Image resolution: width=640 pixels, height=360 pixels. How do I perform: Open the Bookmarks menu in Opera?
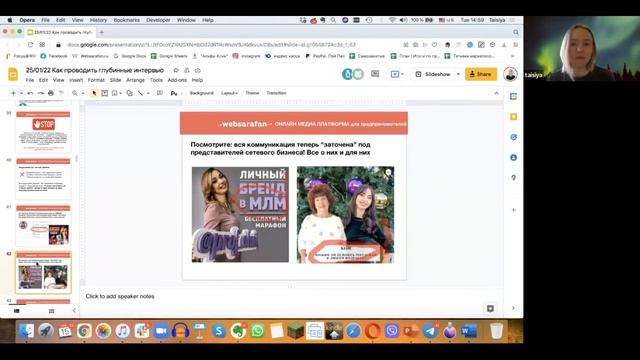127,20
